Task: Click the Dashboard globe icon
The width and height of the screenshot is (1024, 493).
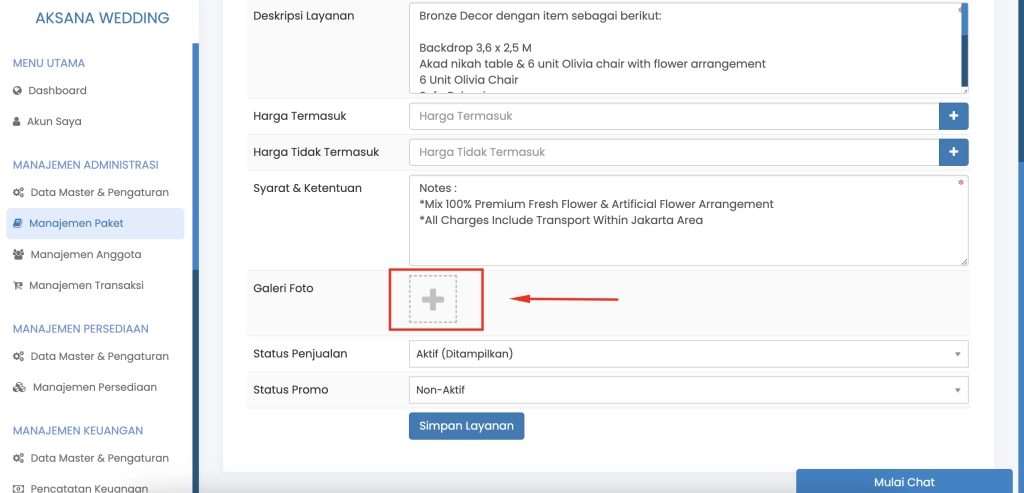Action: pos(17,91)
